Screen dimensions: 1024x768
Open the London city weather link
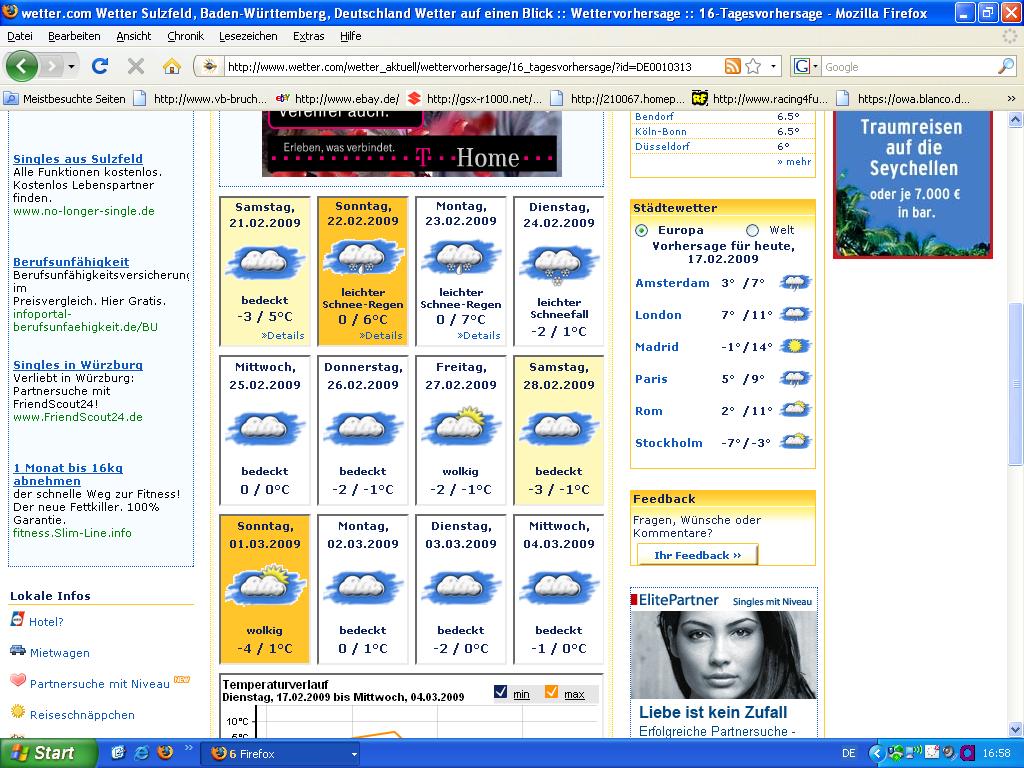pos(658,315)
